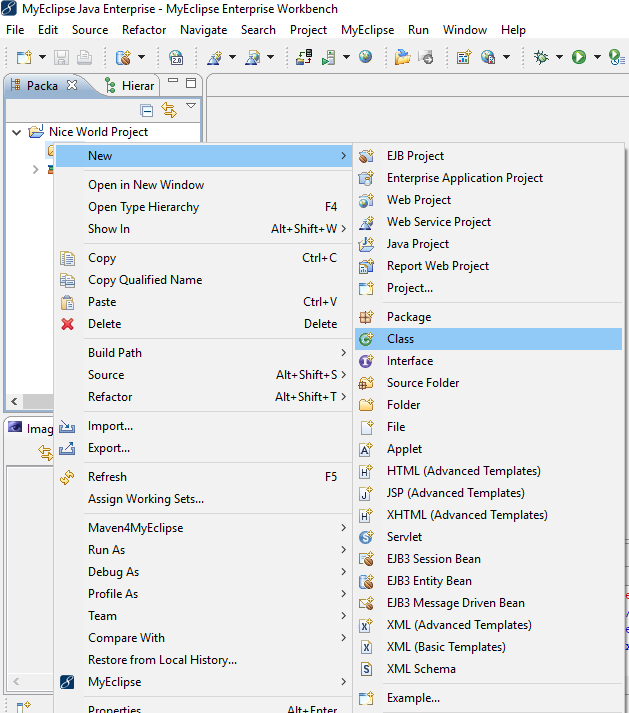This screenshot has width=629, height=713.
Task: Choose Export... in the context menu
Action: (x=204, y=448)
